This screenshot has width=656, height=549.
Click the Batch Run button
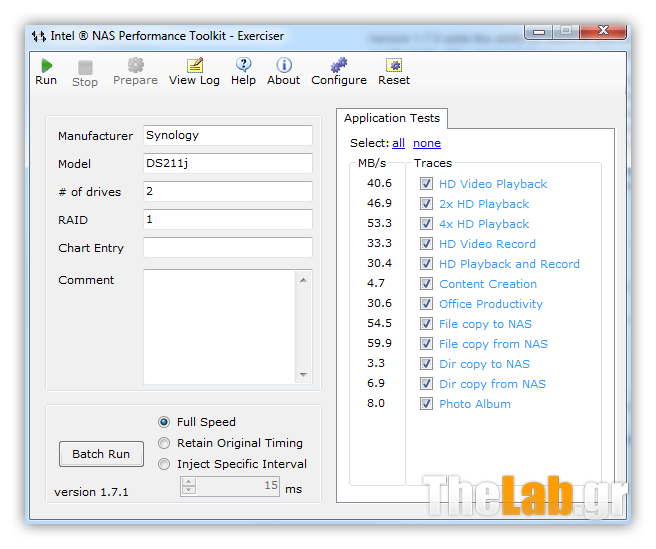point(101,454)
